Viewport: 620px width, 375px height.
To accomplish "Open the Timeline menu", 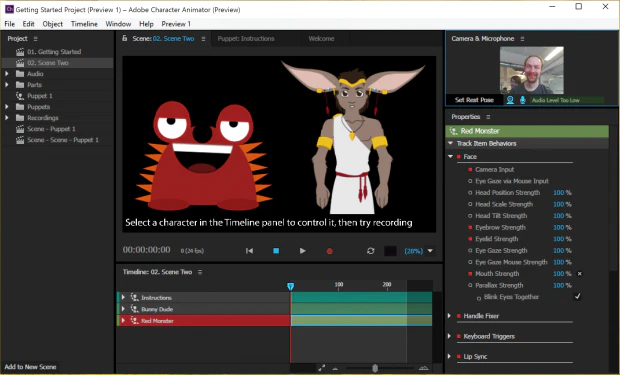I will tap(84, 24).
